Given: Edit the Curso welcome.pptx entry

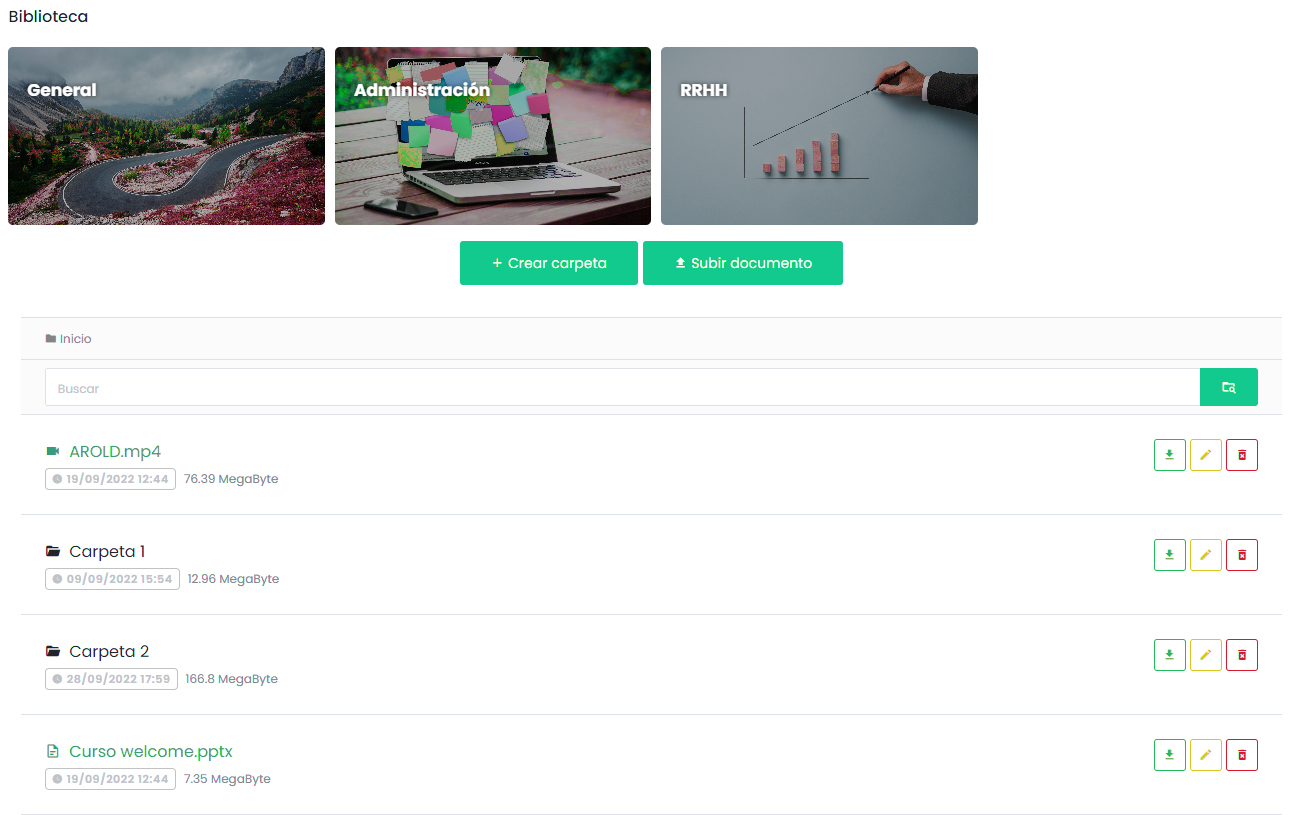Looking at the screenshot, I should pyautogui.click(x=1205, y=755).
